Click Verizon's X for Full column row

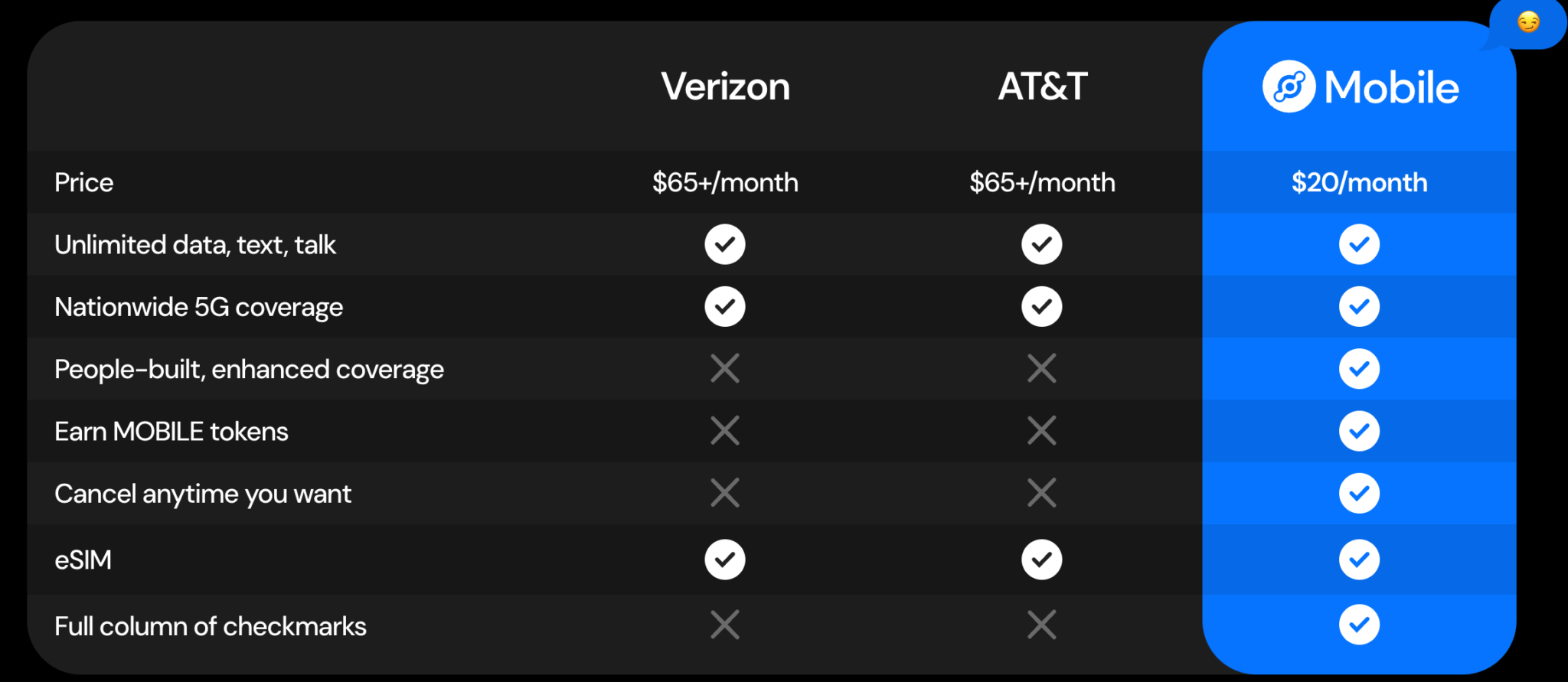point(724,625)
